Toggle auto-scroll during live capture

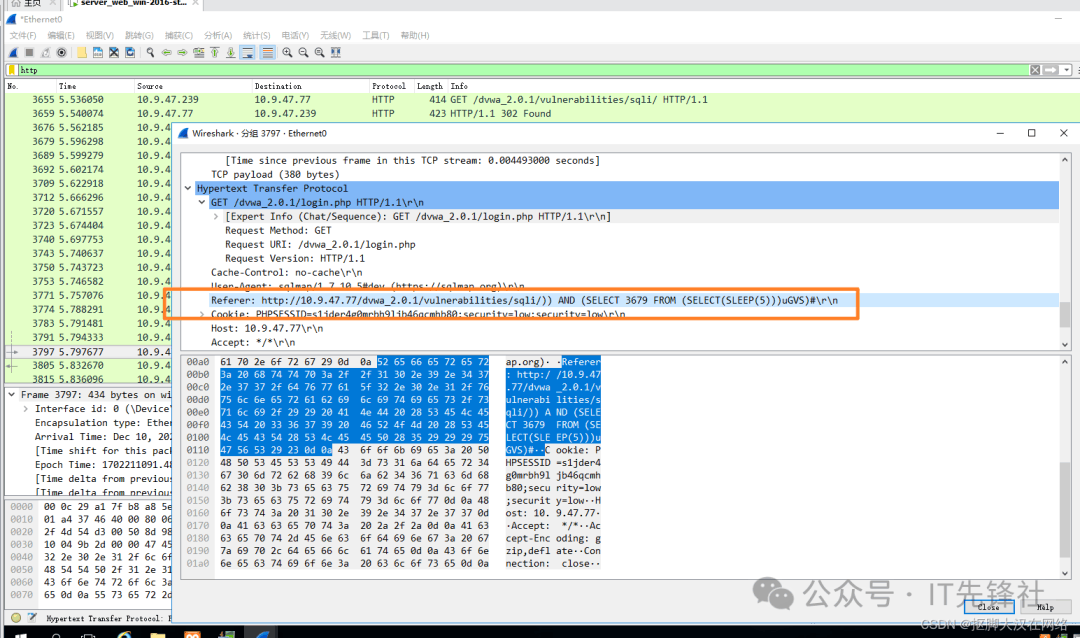pos(248,52)
